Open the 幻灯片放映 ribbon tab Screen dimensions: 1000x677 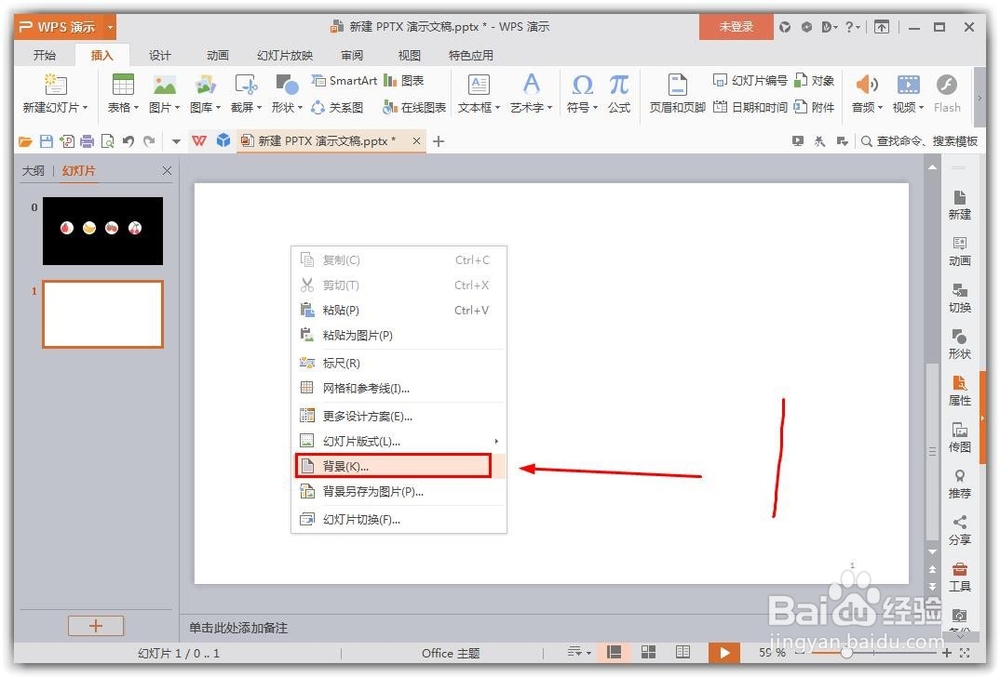[284, 55]
